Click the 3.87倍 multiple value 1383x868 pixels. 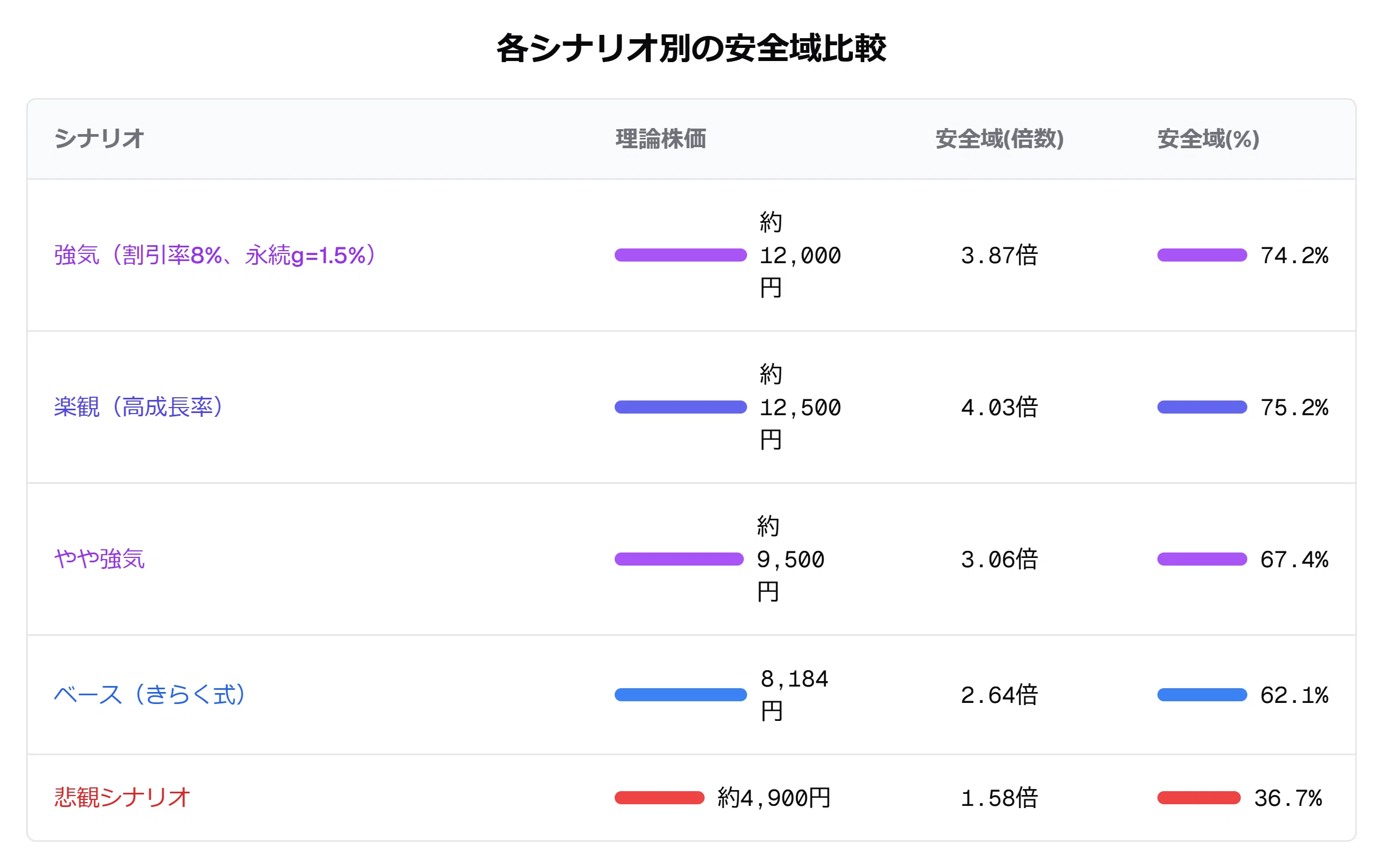999,255
